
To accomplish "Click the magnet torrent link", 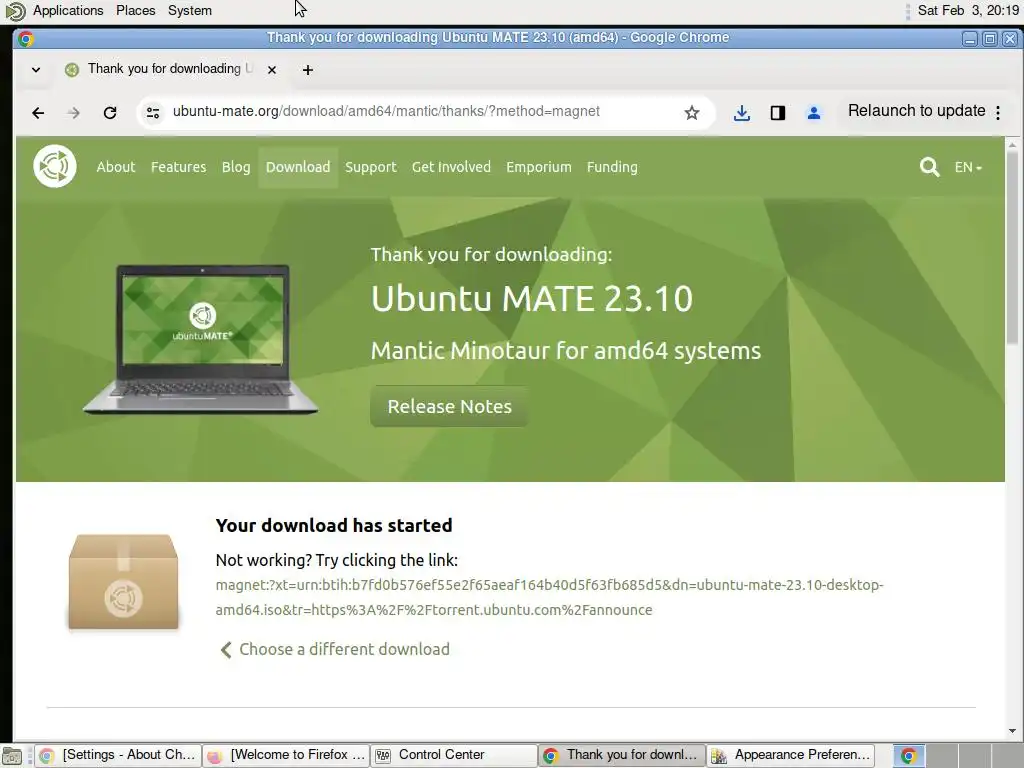I will point(549,597).
